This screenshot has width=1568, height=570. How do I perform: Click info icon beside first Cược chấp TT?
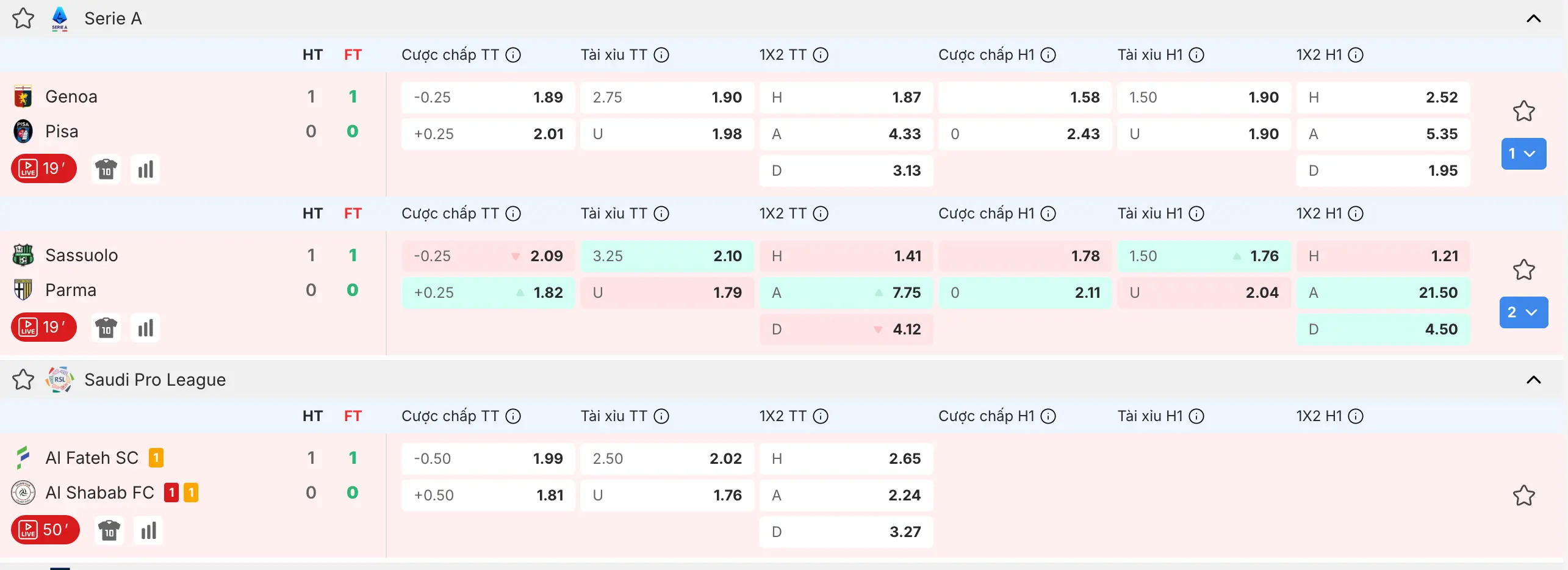coord(514,55)
